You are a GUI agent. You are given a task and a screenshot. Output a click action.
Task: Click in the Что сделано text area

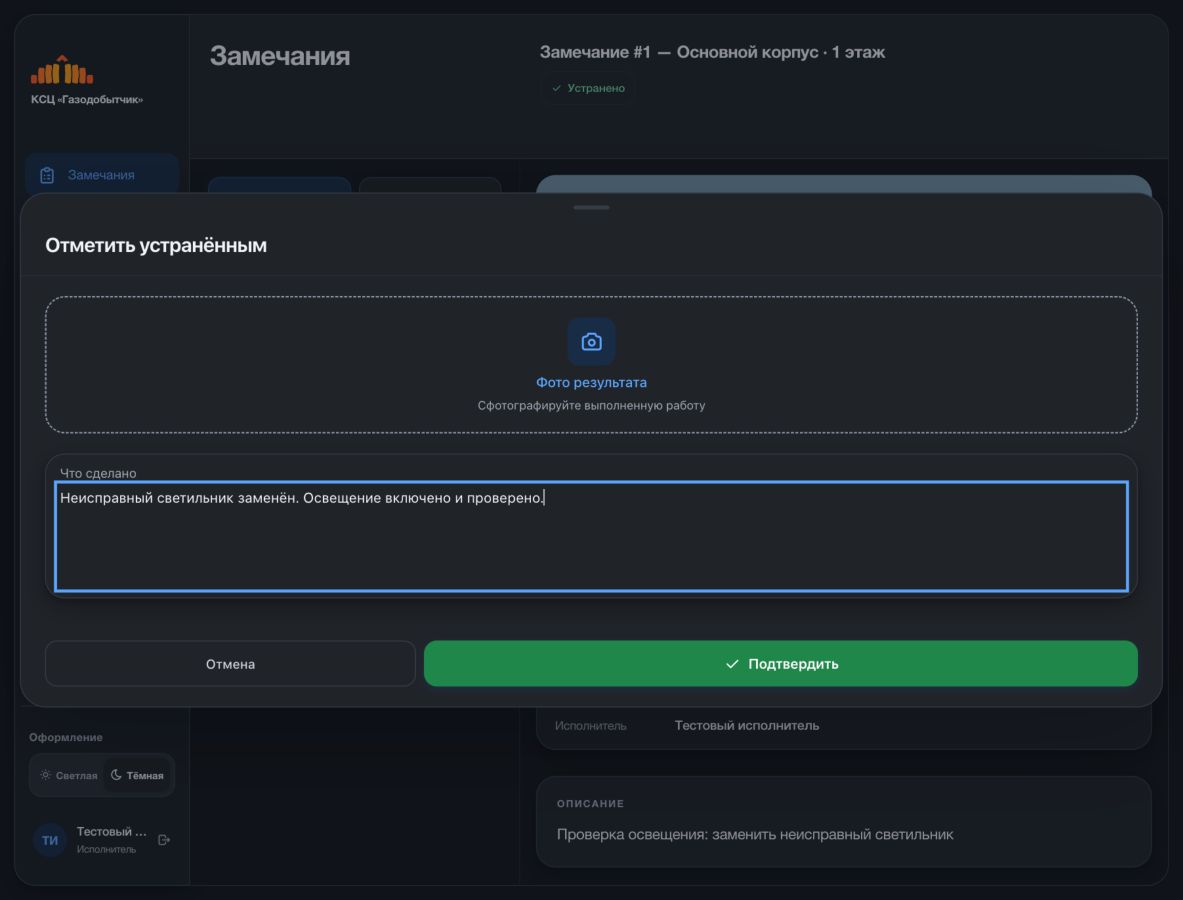click(592, 536)
